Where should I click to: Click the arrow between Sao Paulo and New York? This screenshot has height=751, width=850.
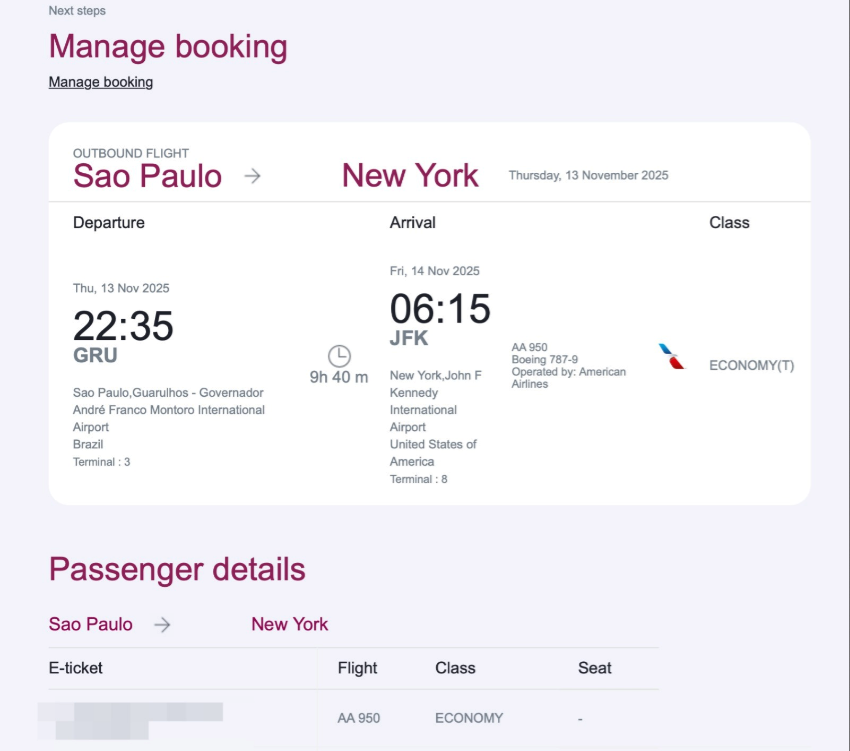[x=253, y=174]
